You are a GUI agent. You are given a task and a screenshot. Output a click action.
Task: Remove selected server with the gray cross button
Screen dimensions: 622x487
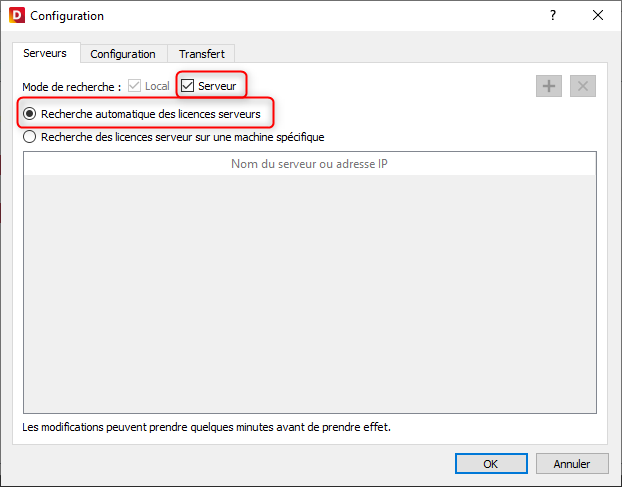pyautogui.click(x=583, y=86)
